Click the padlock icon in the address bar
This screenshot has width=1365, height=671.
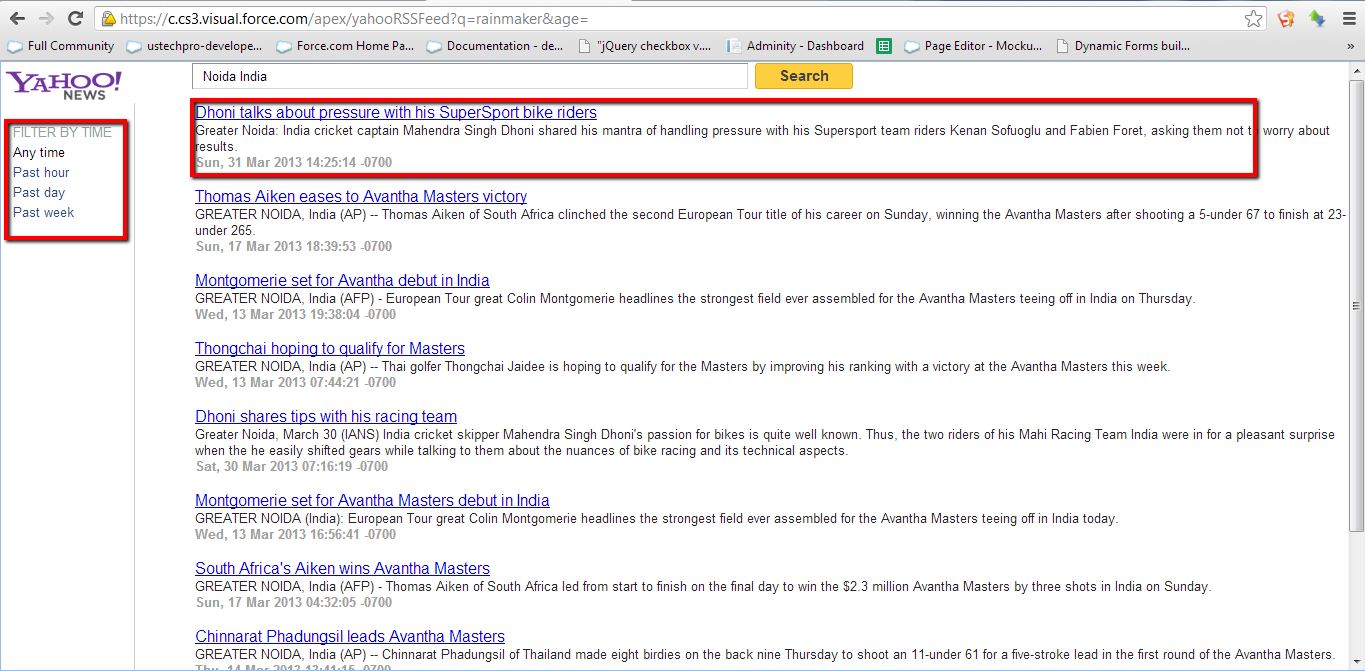[x=108, y=19]
